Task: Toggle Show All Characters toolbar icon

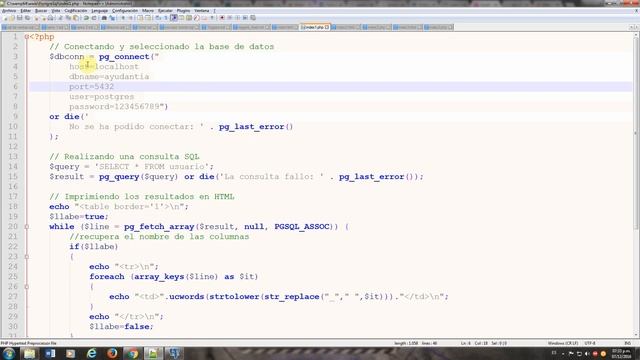Action: pos(166,18)
